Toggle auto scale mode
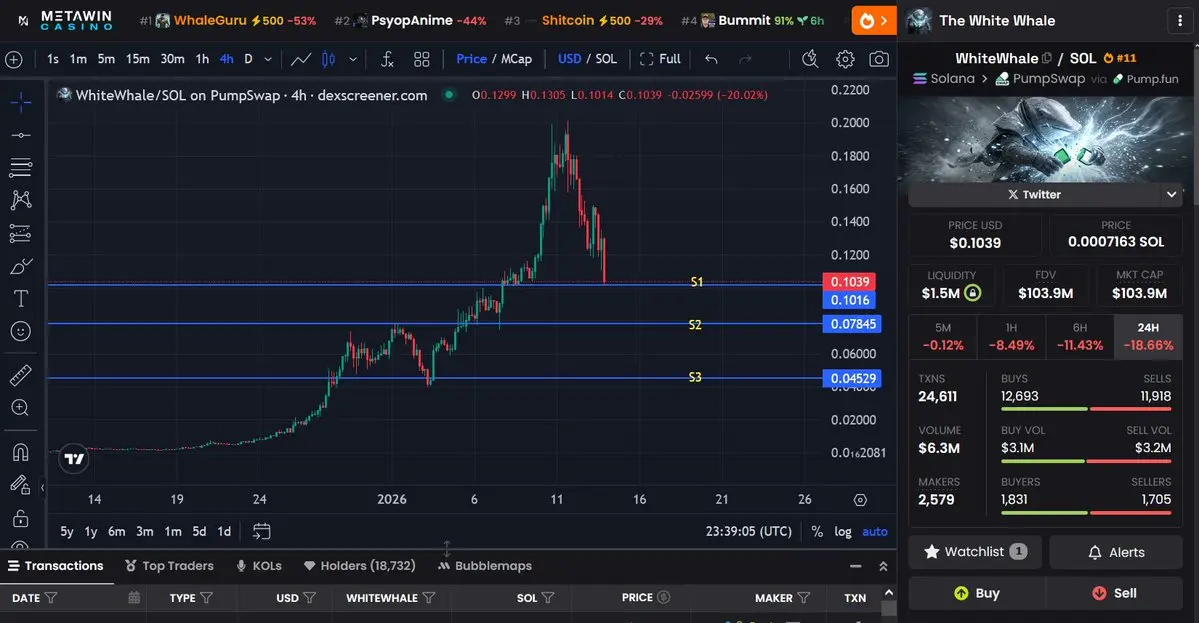This screenshot has height=623, width=1199. (x=875, y=531)
